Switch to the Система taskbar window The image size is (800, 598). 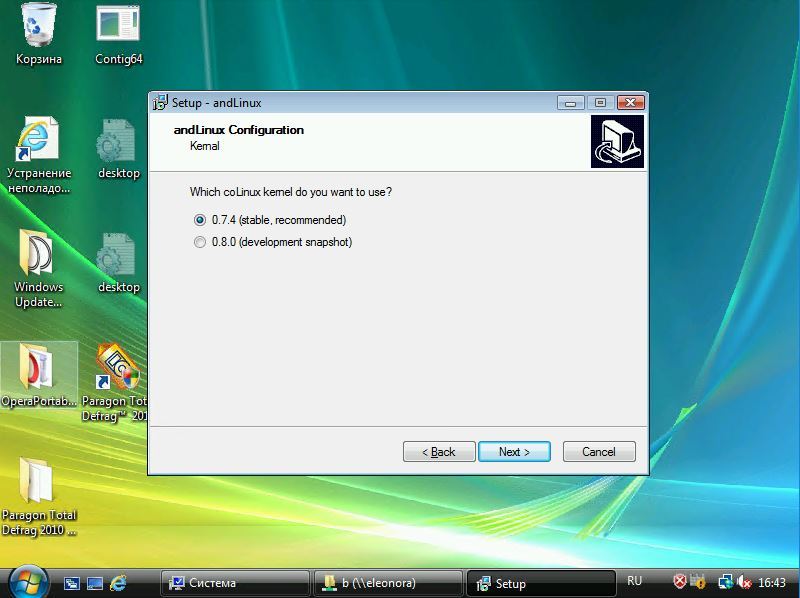pos(235,583)
